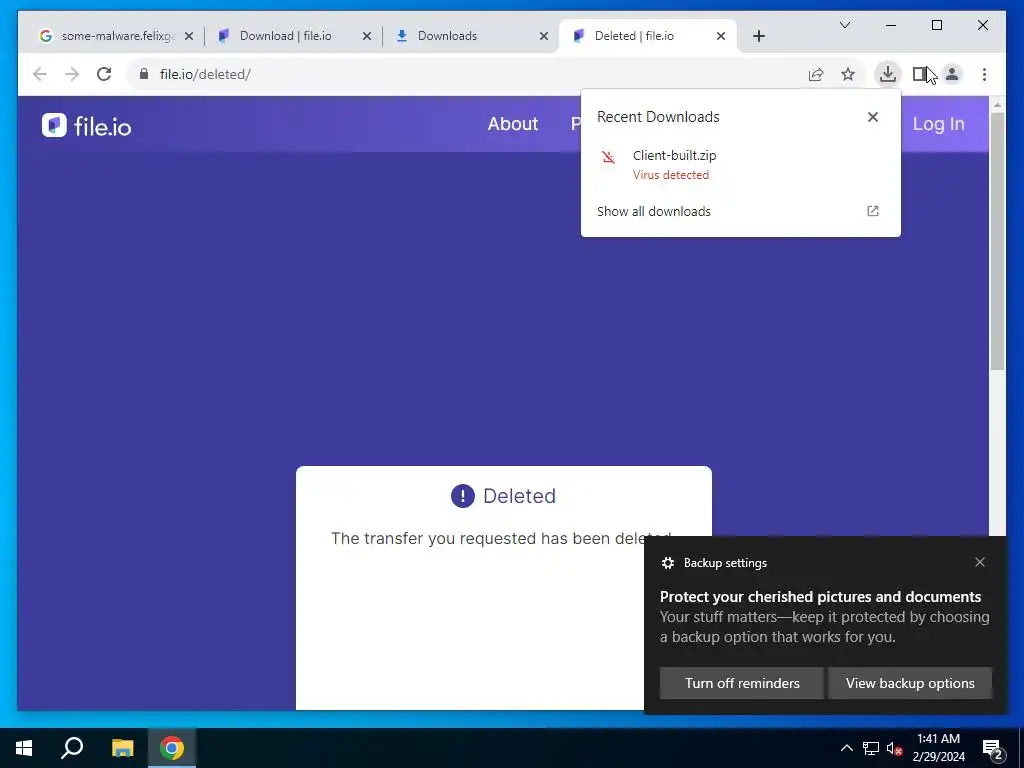
Task: Close the Downloads tab
Action: click(543, 36)
